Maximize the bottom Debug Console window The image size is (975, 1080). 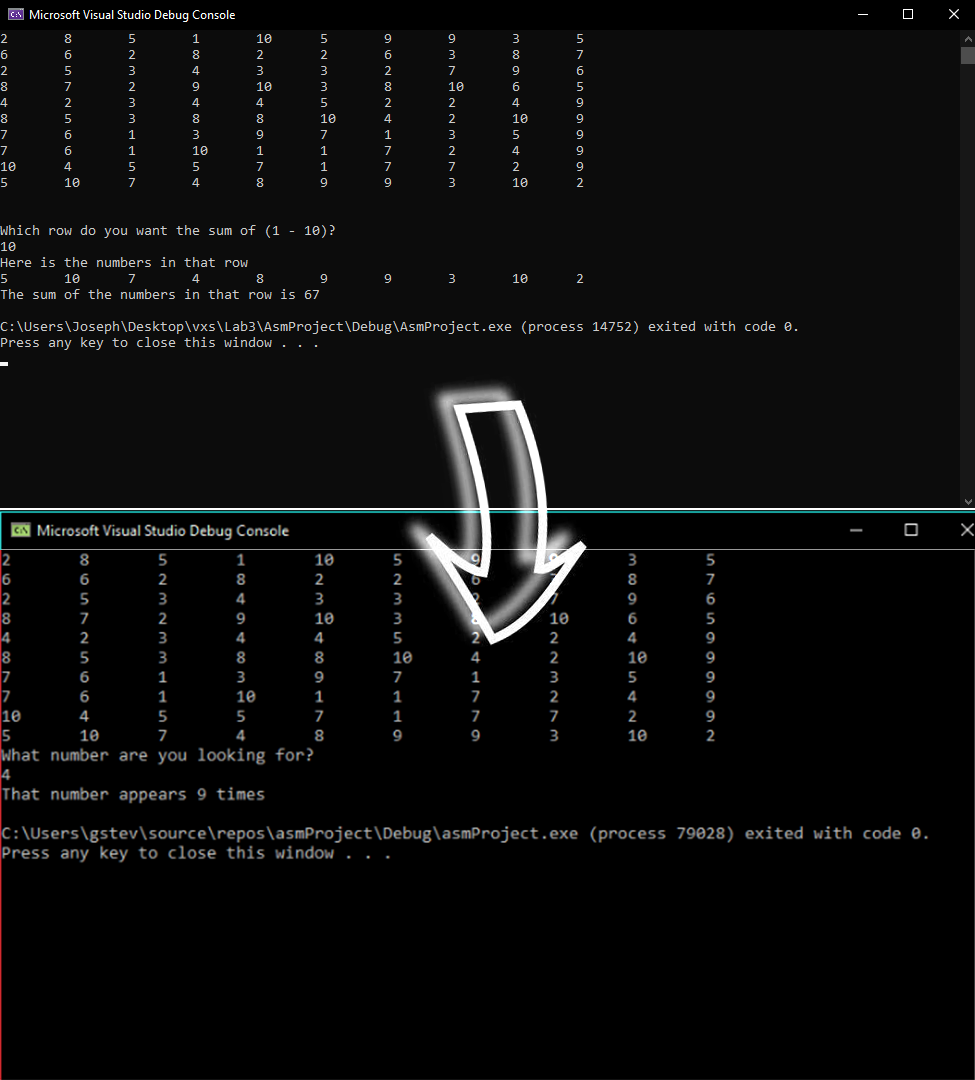tap(911, 530)
